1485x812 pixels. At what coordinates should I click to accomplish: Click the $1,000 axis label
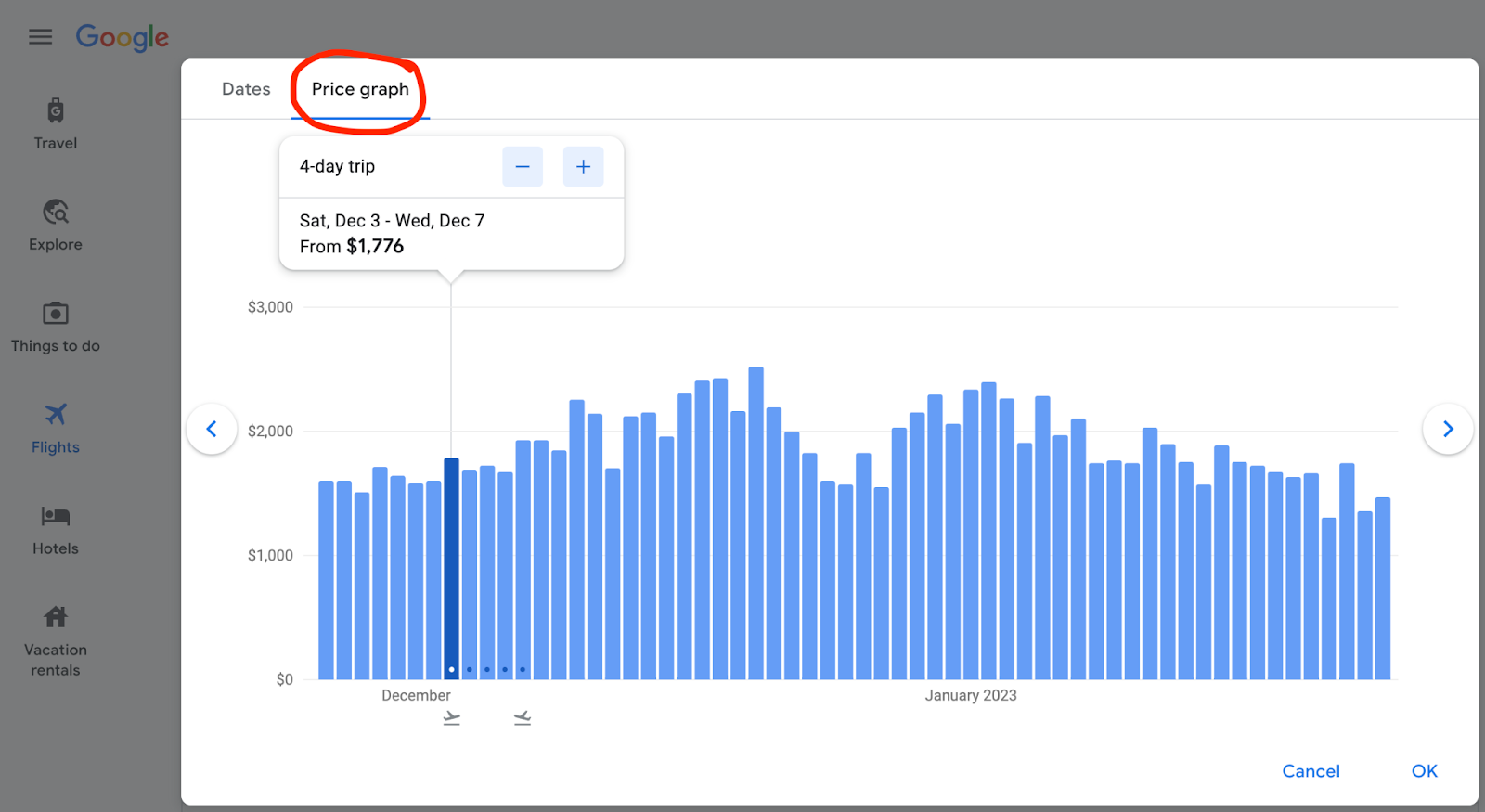[270, 555]
